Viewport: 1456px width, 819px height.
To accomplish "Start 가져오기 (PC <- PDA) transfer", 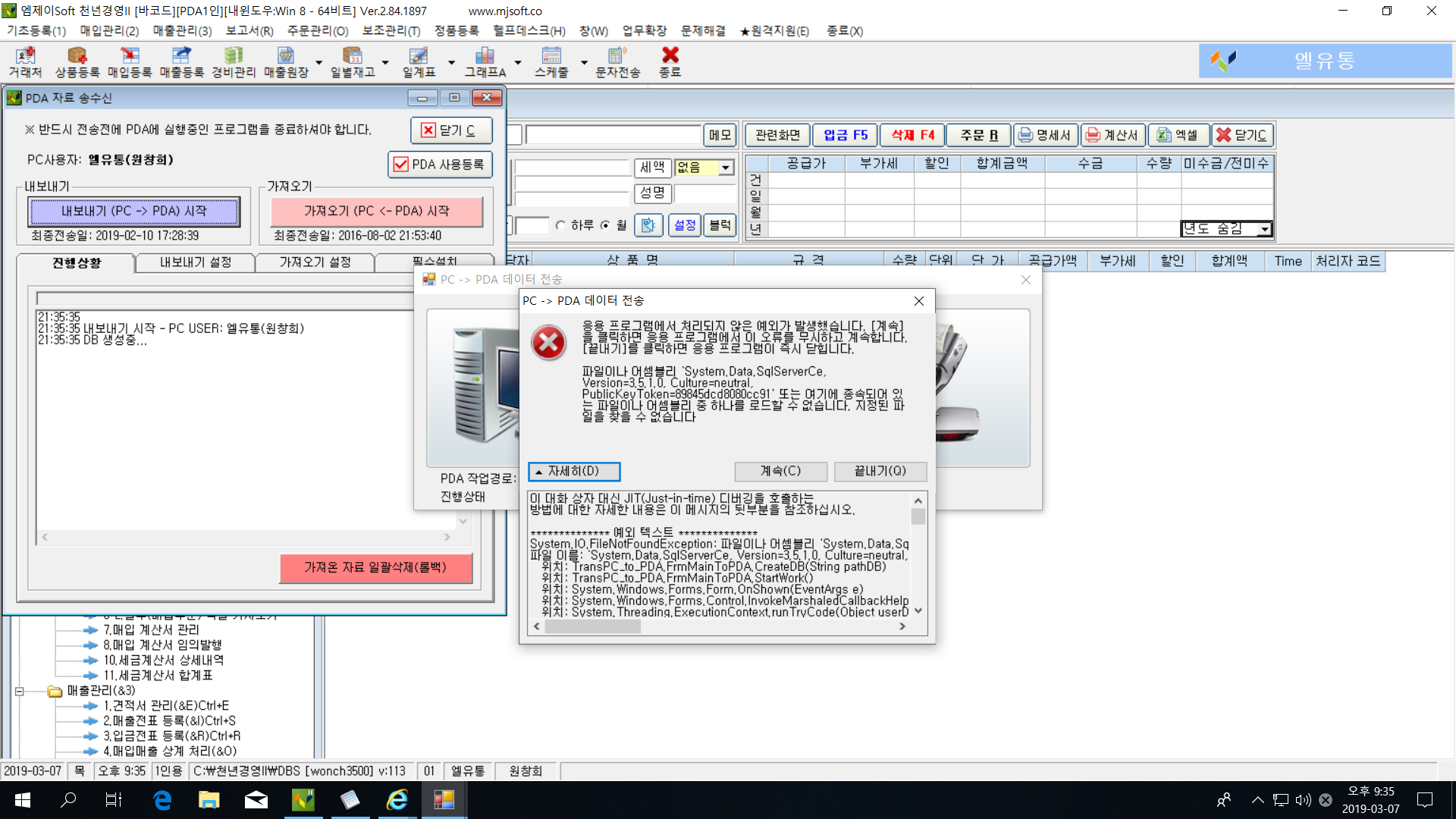I will [377, 212].
